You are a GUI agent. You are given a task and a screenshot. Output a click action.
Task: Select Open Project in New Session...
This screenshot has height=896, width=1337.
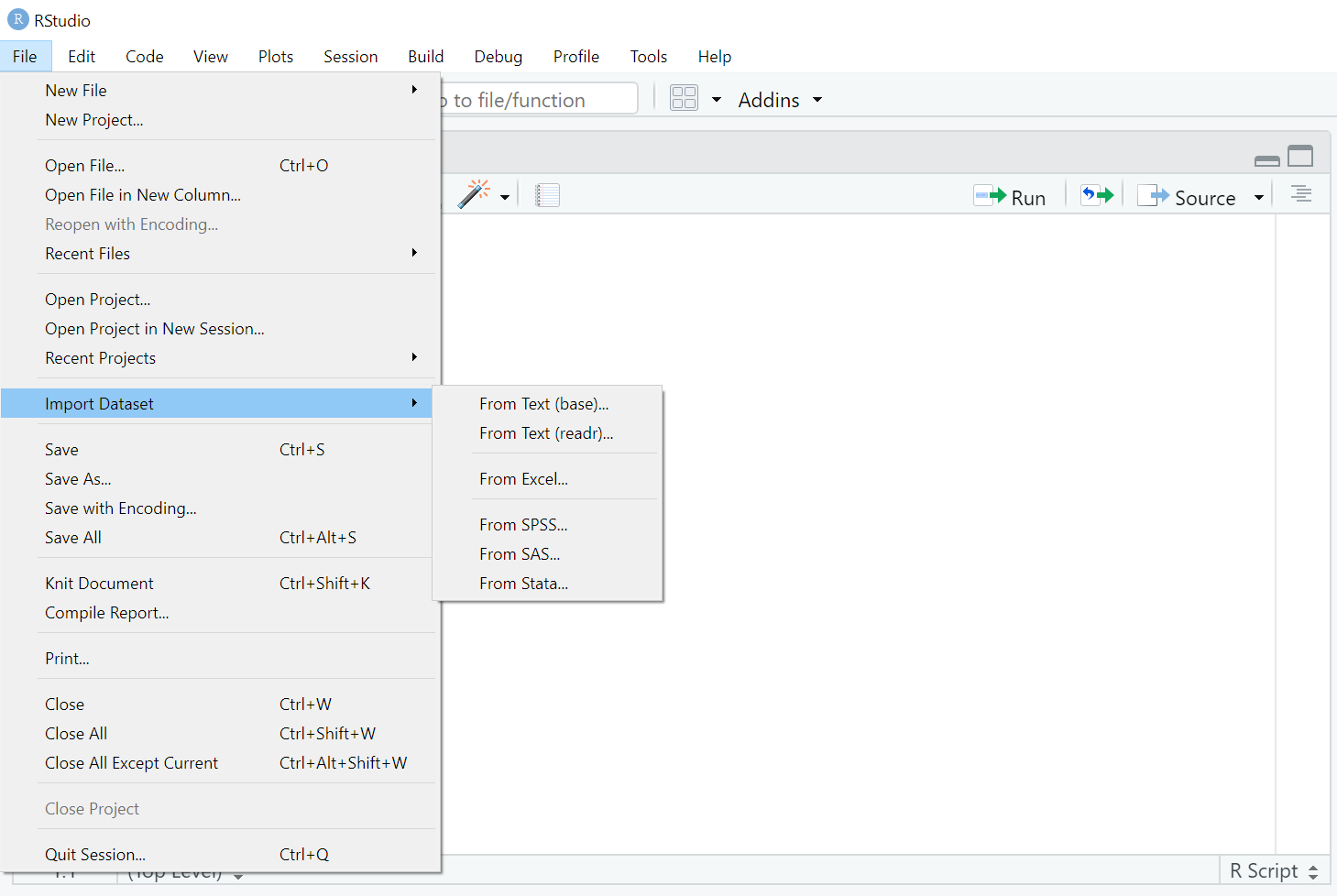click(x=220, y=328)
